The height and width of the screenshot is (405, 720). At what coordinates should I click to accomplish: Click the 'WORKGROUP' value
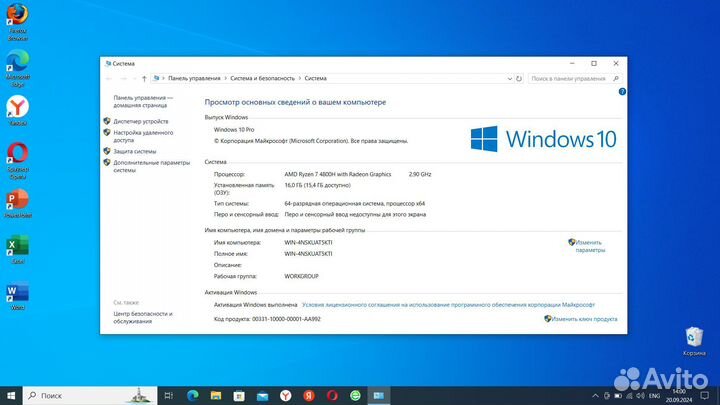click(301, 276)
